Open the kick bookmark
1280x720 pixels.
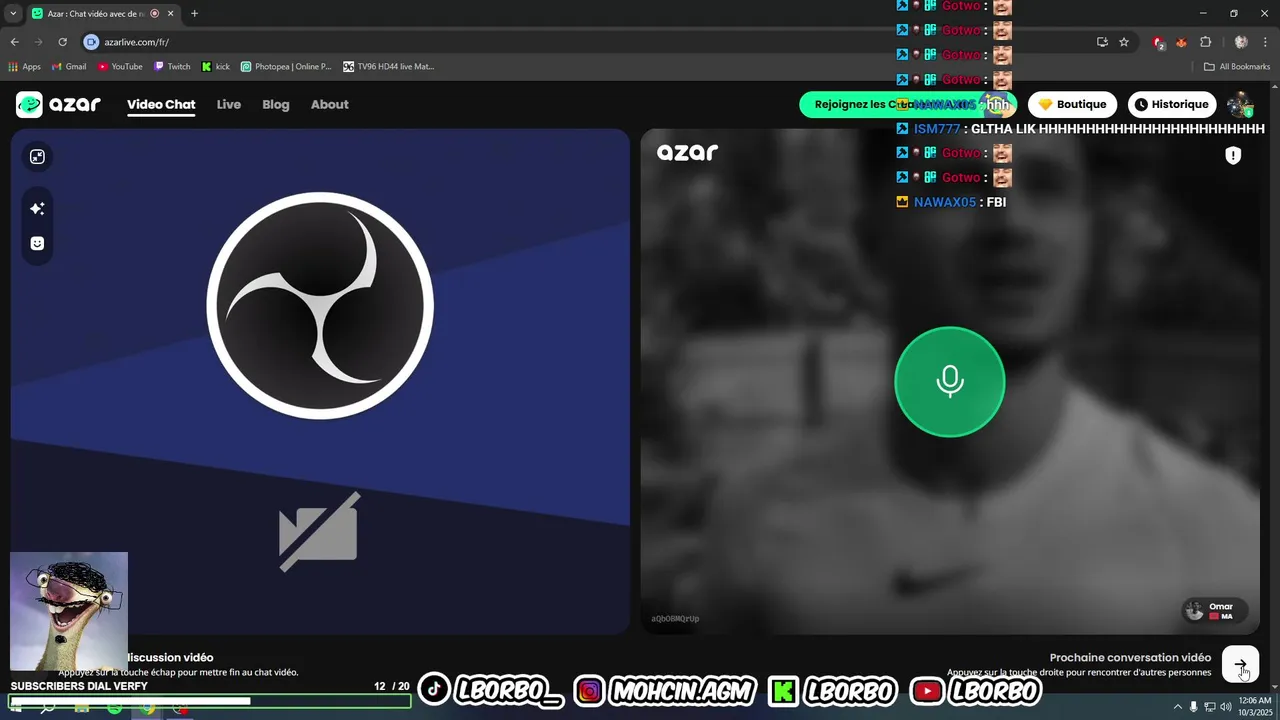tap(216, 67)
